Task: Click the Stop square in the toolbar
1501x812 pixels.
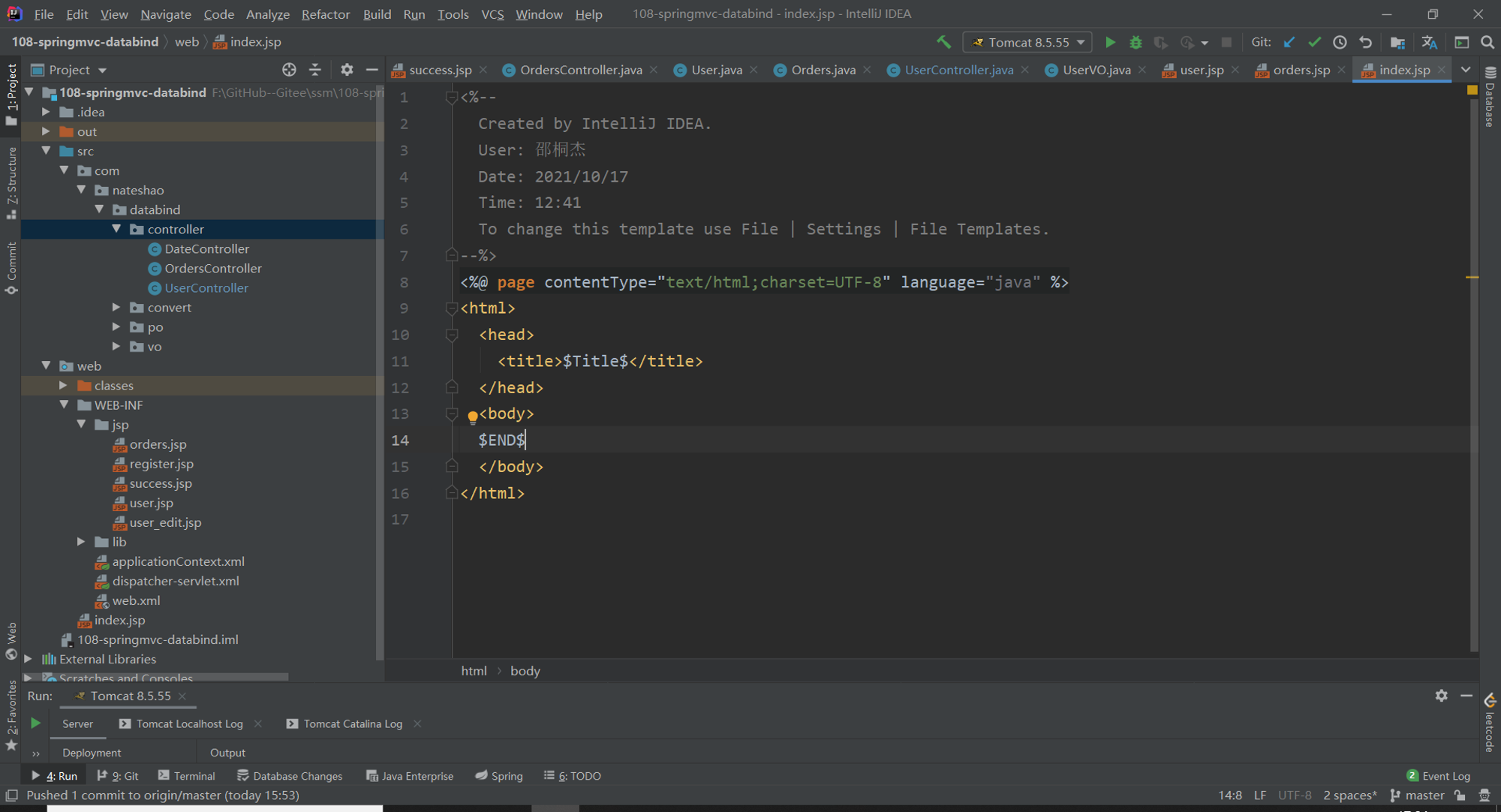Action: [x=1226, y=42]
